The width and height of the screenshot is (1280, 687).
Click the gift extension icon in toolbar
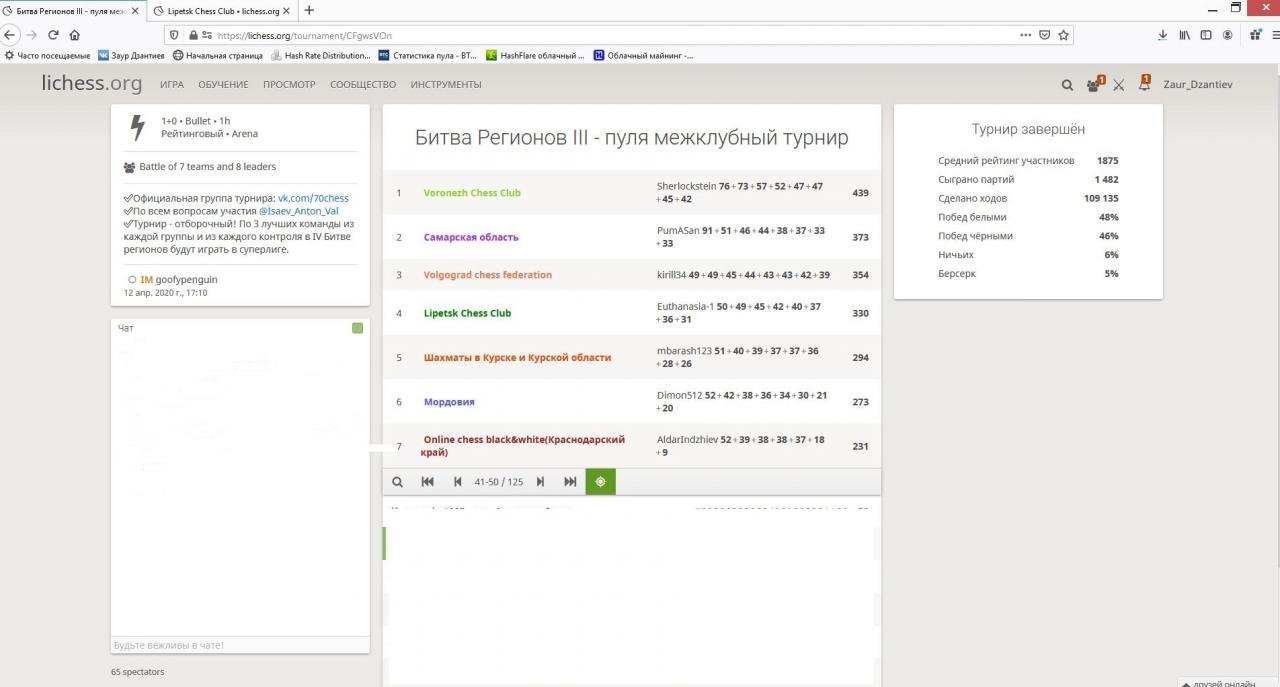click(1256, 35)
